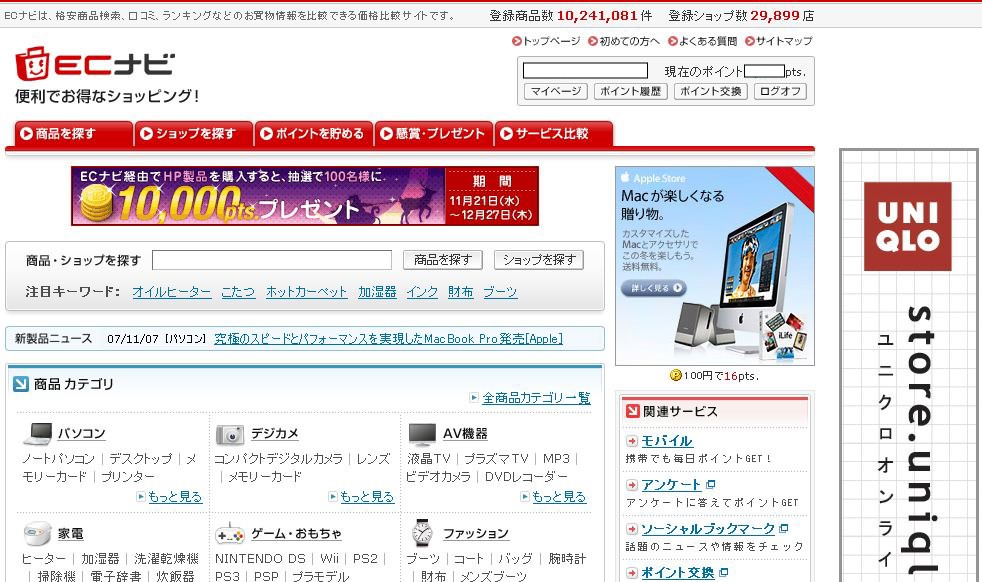
Task: Open the ゲーム・おもちゃ controller icon
Action: [x=230, y=534]
